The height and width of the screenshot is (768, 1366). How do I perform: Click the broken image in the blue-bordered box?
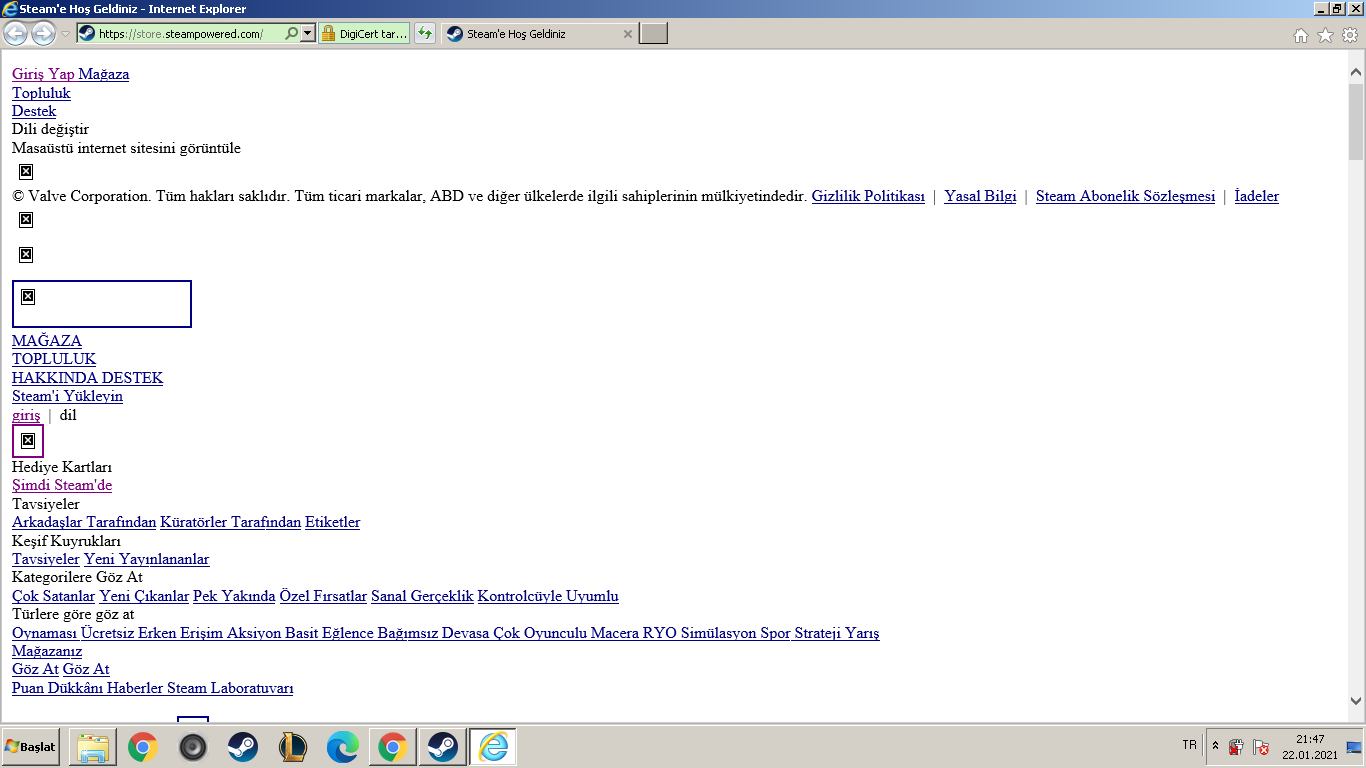pyautogui.click(x=28, y=296)
